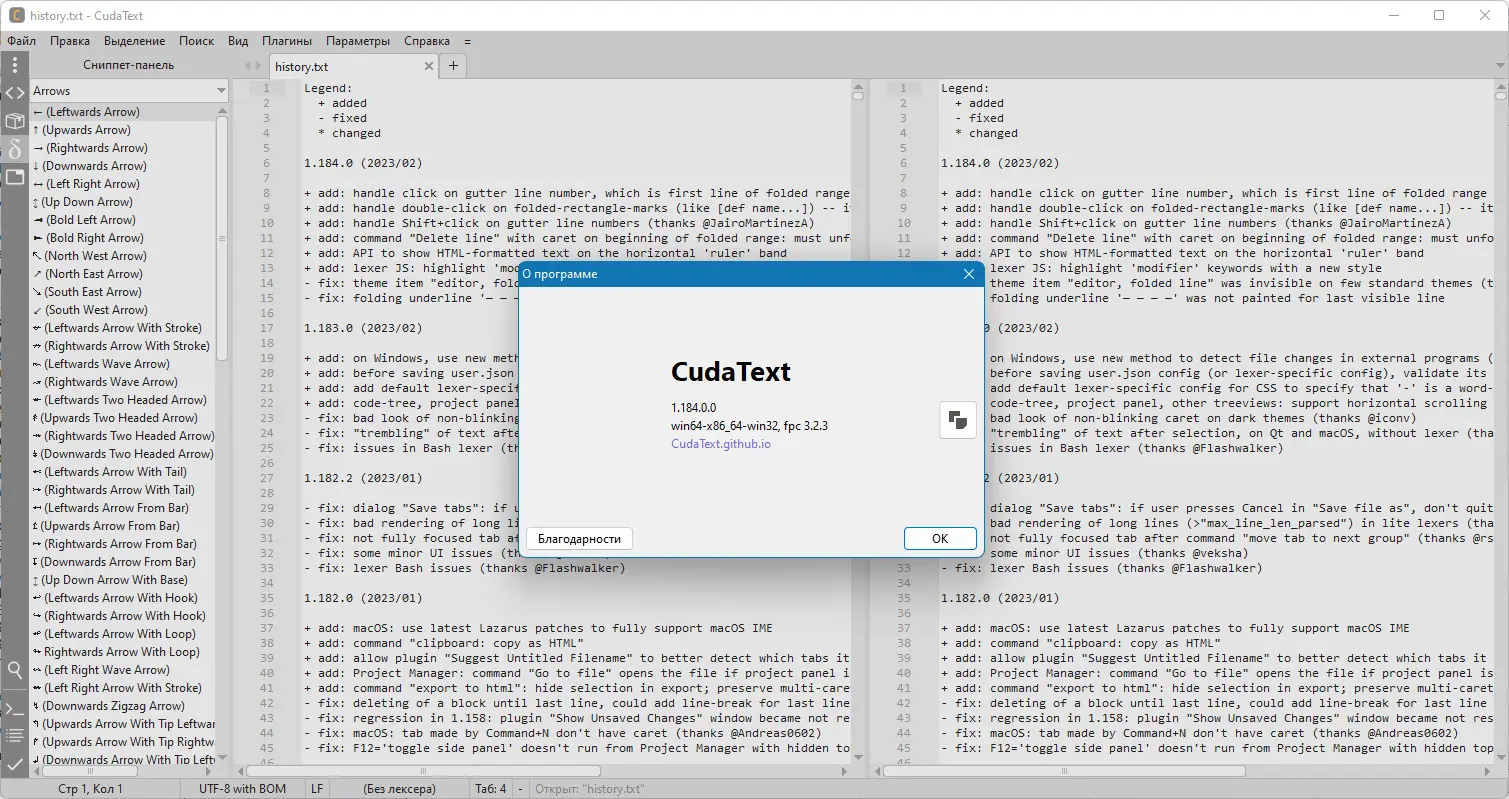Viewport: 1509px width, 799px height.
Task: Open the Arrows snippet category dropdown
Action: 129,91
